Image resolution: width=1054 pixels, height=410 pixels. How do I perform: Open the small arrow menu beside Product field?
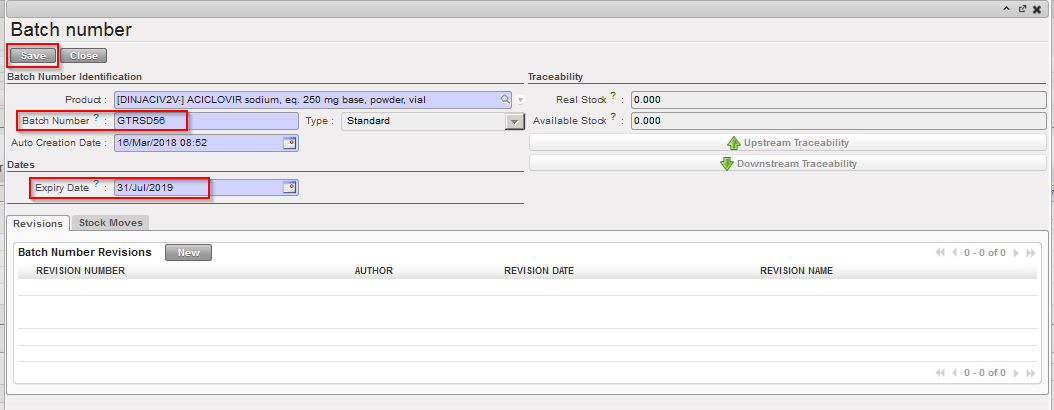click(520, 100)
